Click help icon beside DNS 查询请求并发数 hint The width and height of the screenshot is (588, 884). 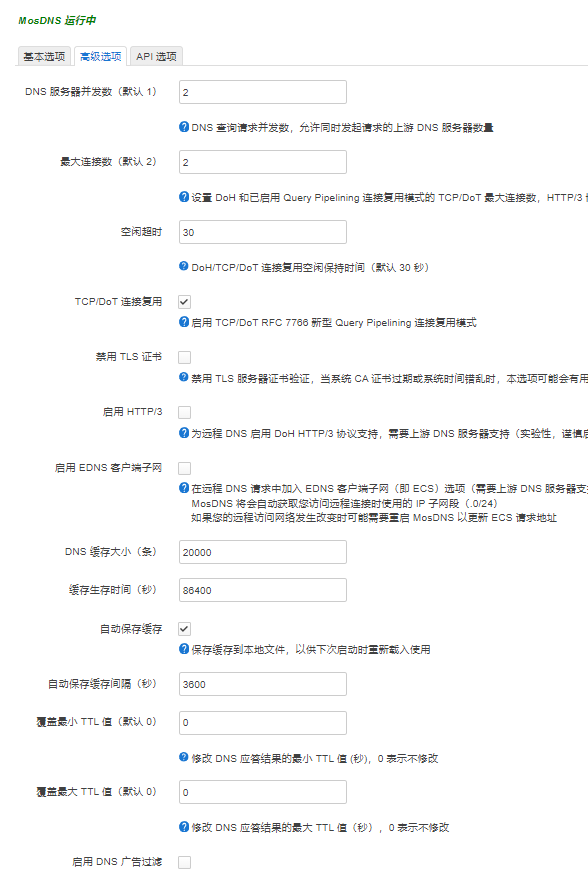(184, 127)
